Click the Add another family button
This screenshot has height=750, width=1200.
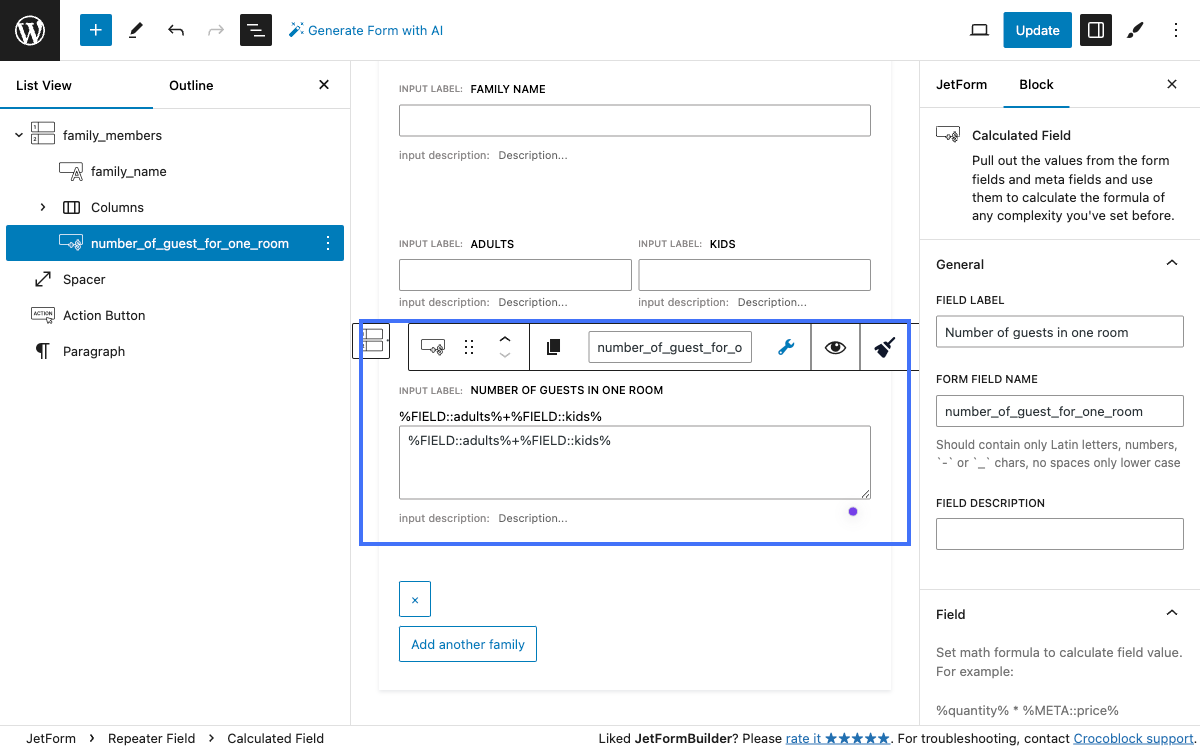[468, 644]
